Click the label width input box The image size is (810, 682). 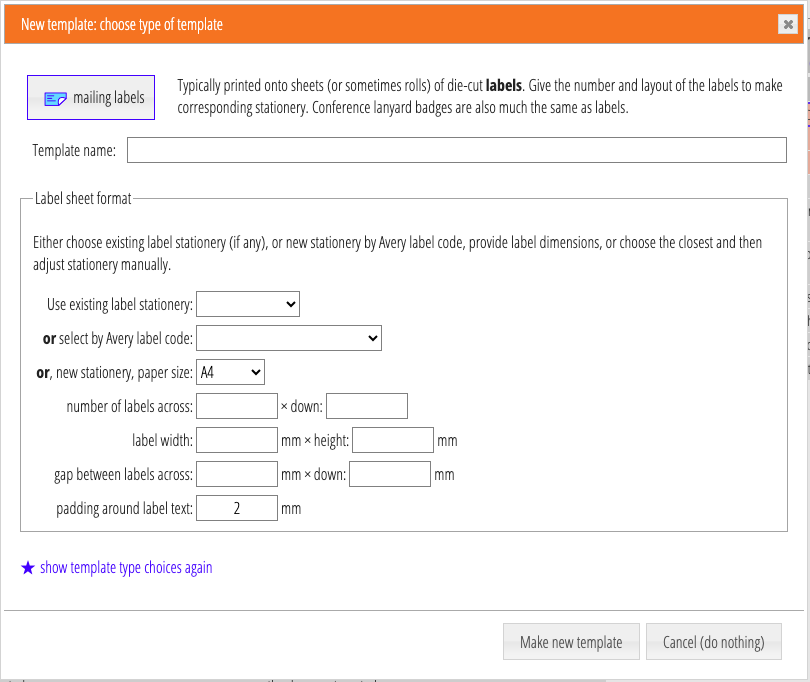[237, 440]
